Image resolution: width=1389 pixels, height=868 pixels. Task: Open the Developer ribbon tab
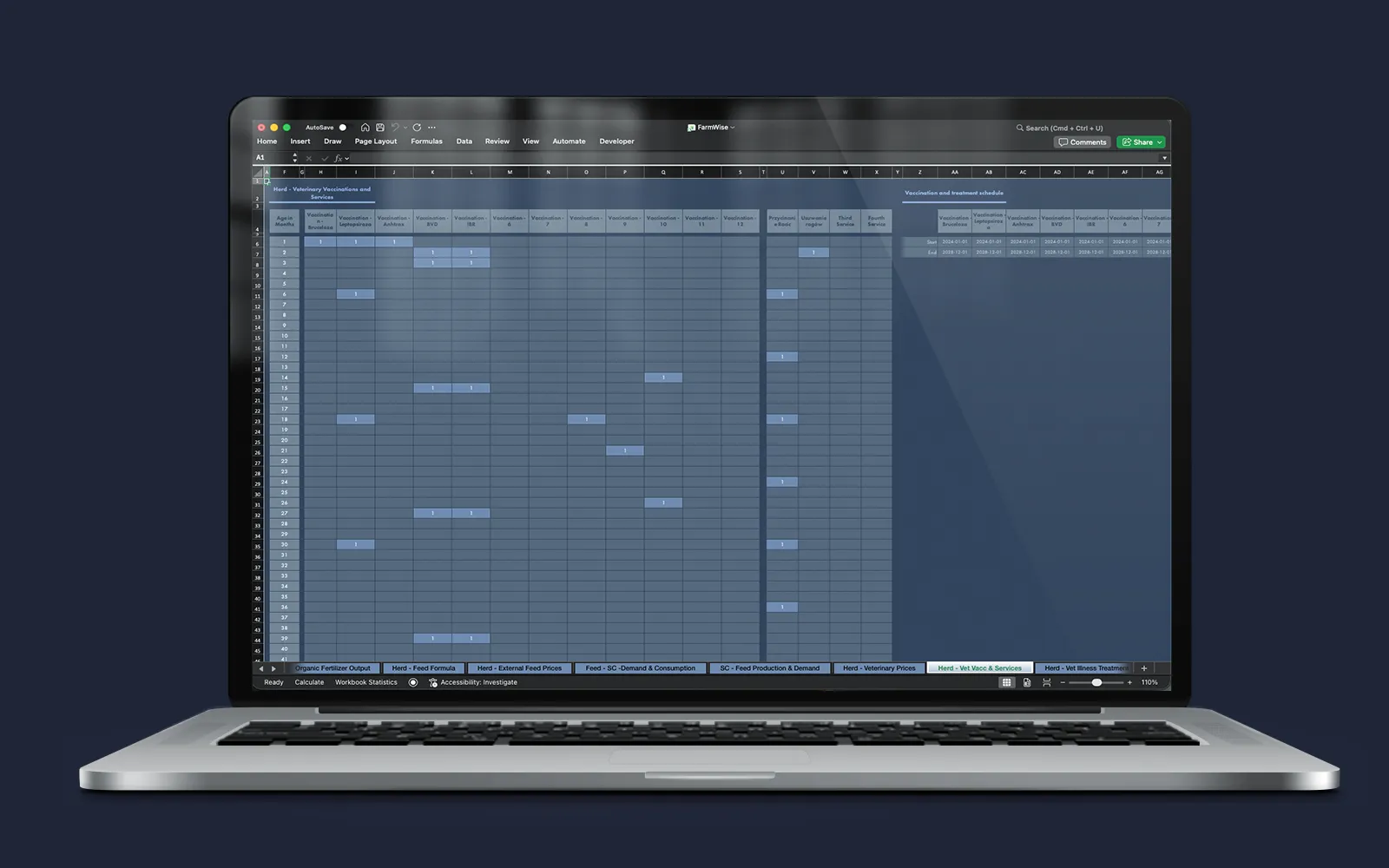[x=616, y=141]
